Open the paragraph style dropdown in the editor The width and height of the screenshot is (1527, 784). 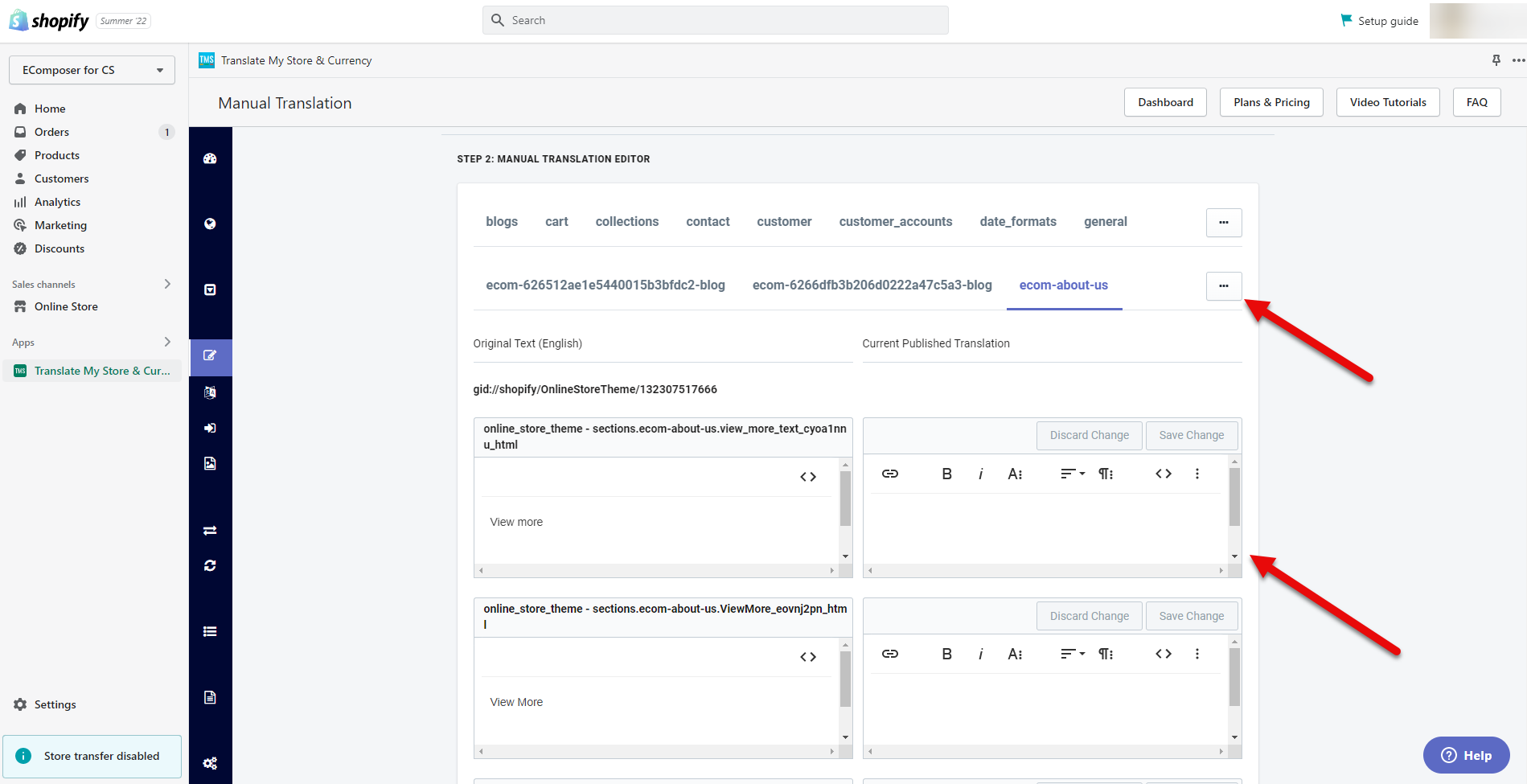point(1106,474)
